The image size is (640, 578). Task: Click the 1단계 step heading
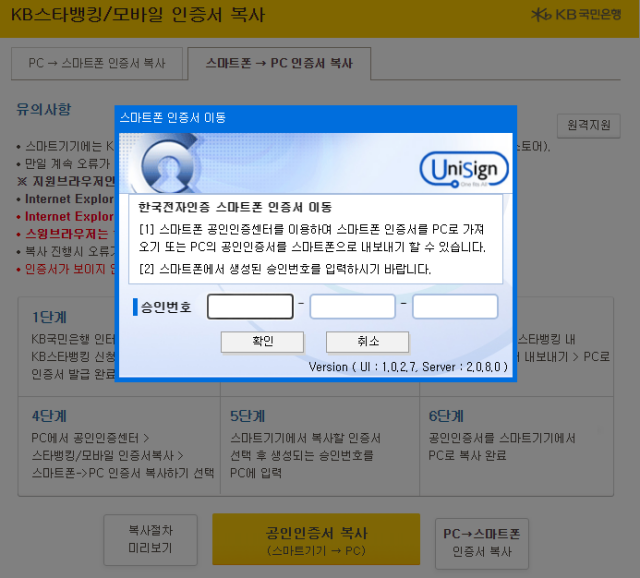click(x=49, y=317)
